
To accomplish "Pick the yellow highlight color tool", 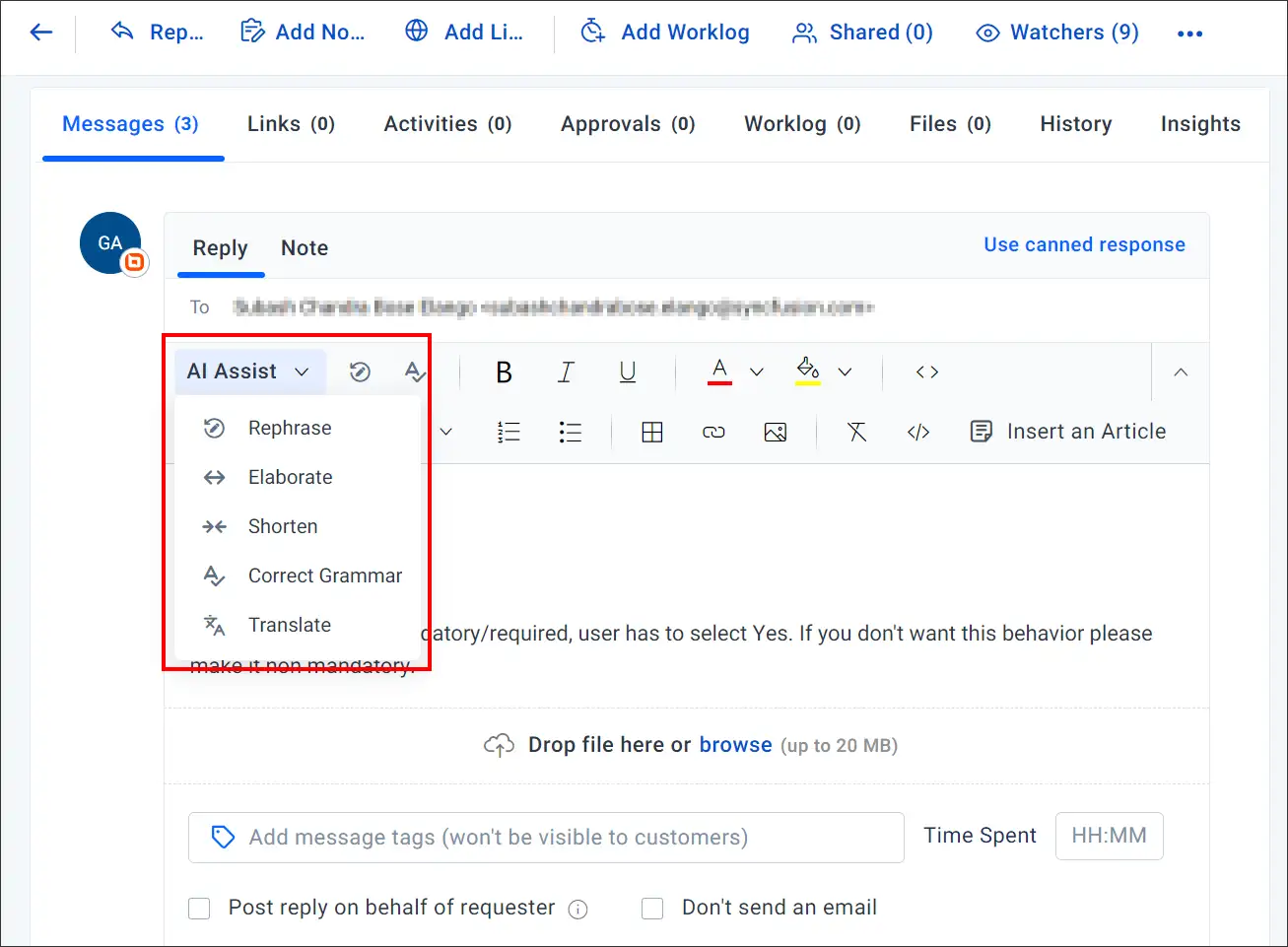I will [x=808, y=371].
